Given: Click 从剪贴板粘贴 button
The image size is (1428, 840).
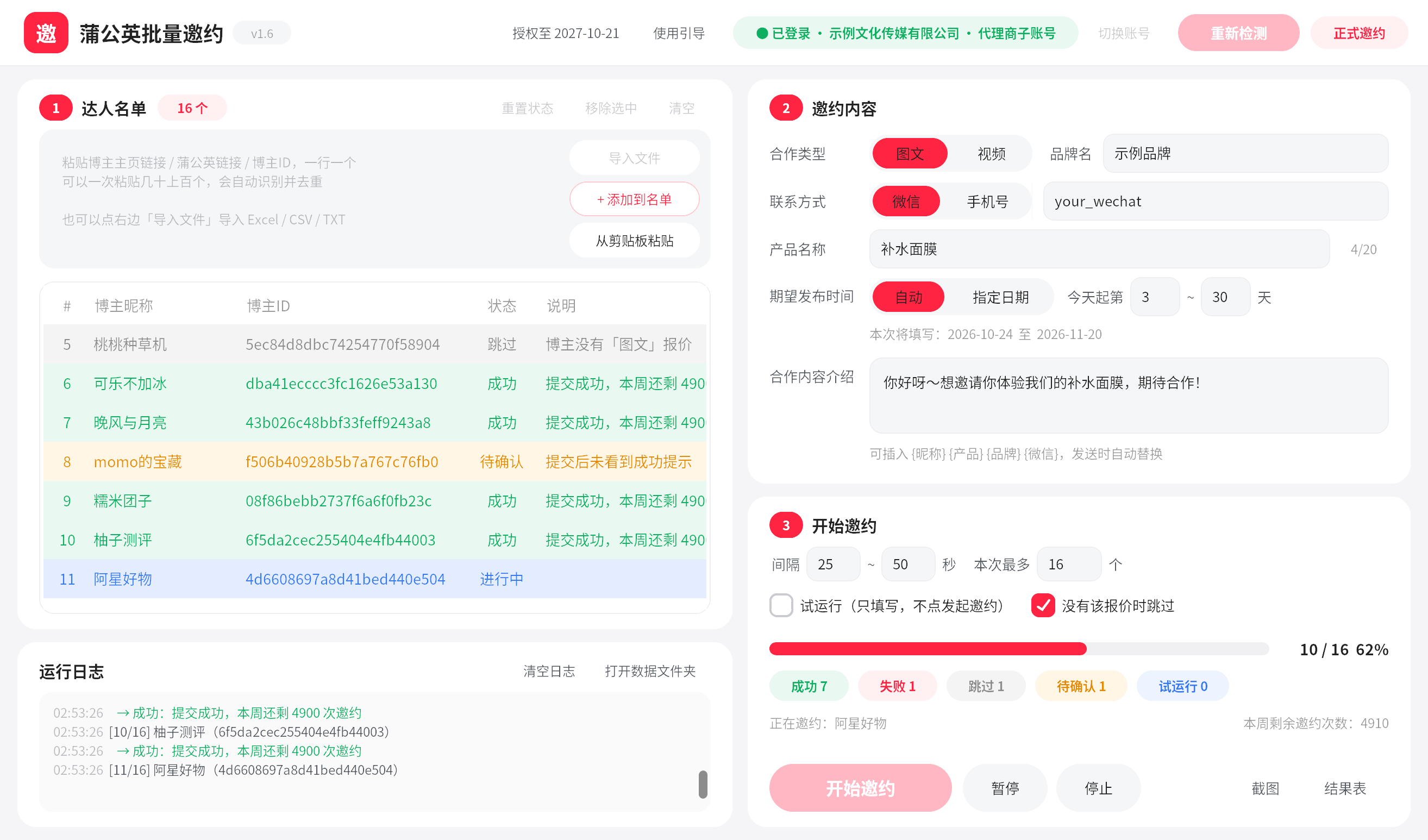Looking at the screenshot, I should click(x=634, y=241).
